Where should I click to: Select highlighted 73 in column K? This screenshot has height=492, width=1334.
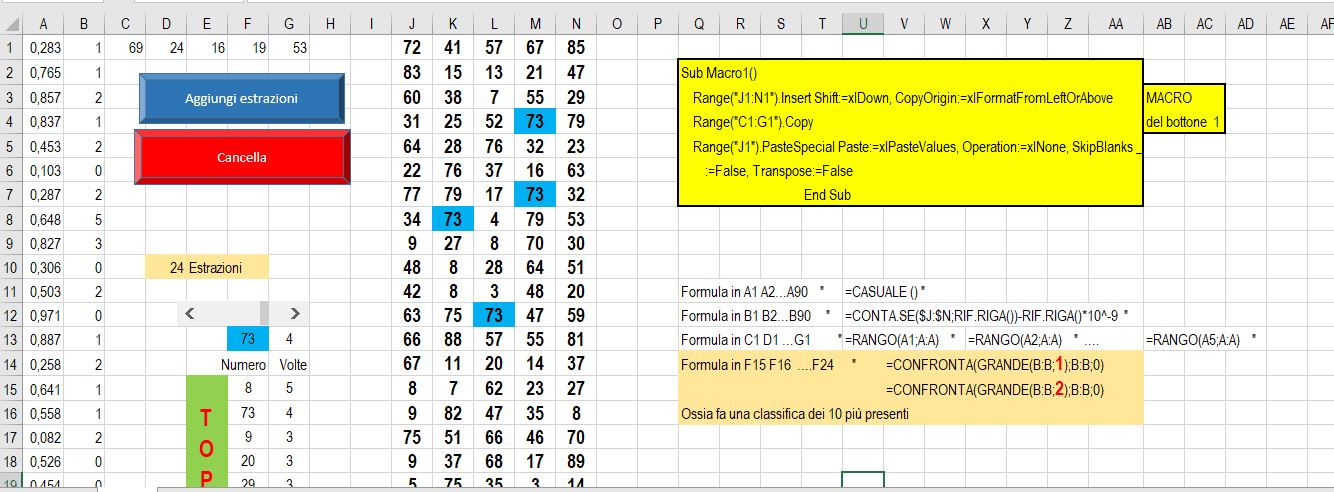point(453,218)
